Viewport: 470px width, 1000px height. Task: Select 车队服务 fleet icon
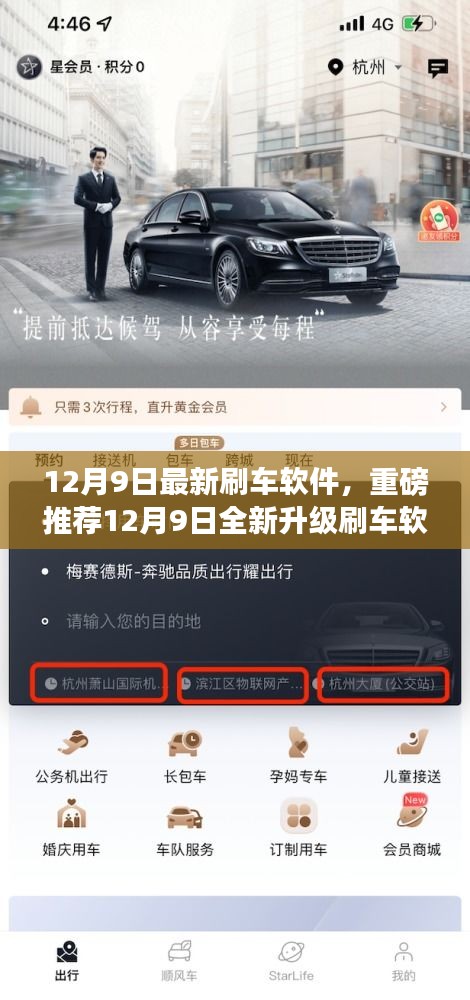(185, 816)
